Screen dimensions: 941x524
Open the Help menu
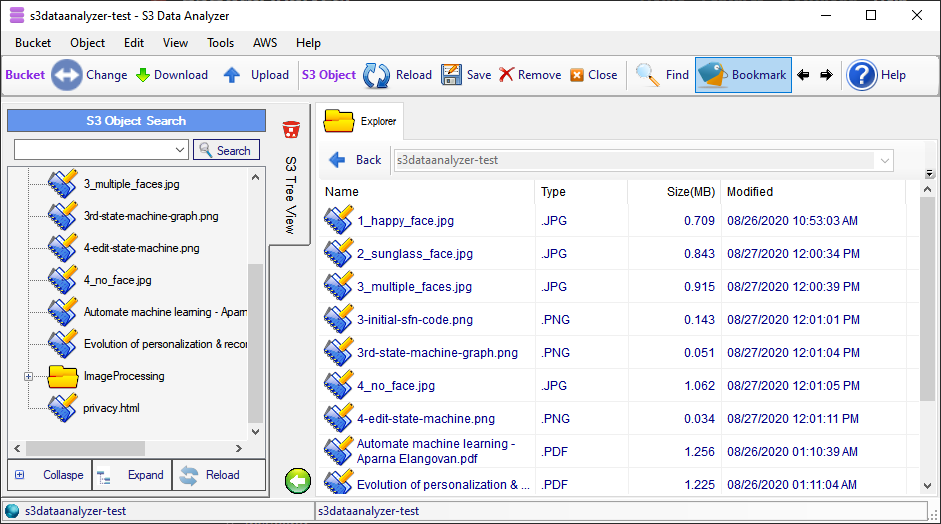308,43
